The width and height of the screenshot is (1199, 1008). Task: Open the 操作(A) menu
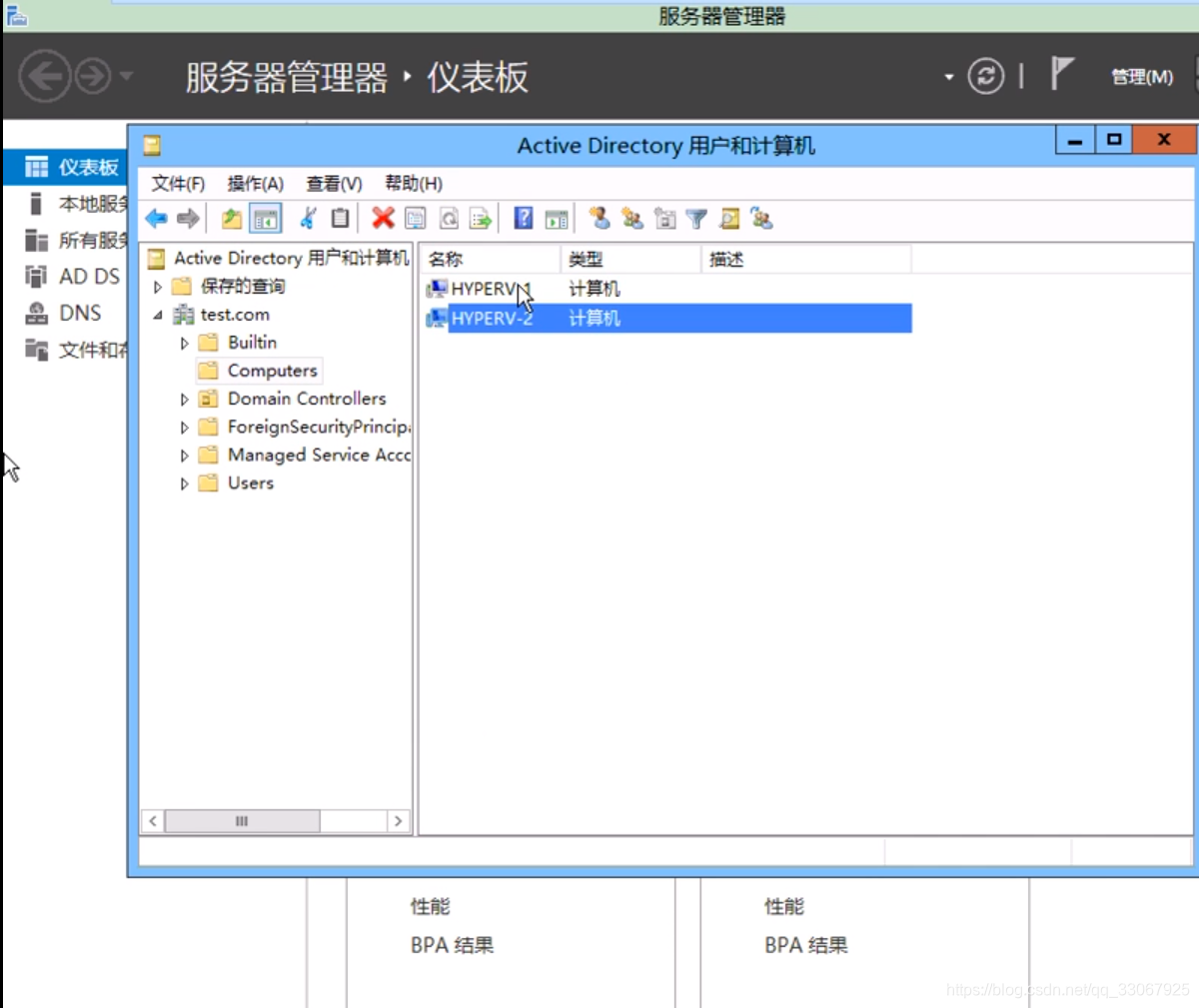click(x=256, y=184)
